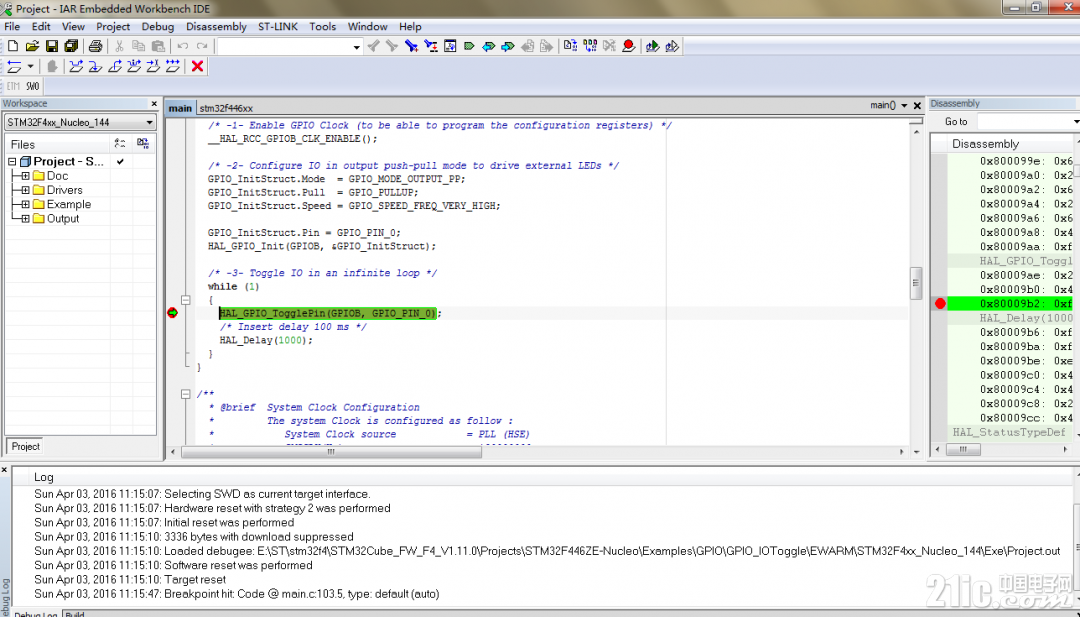Click the Save All toolbar icon

pos(71,46)
